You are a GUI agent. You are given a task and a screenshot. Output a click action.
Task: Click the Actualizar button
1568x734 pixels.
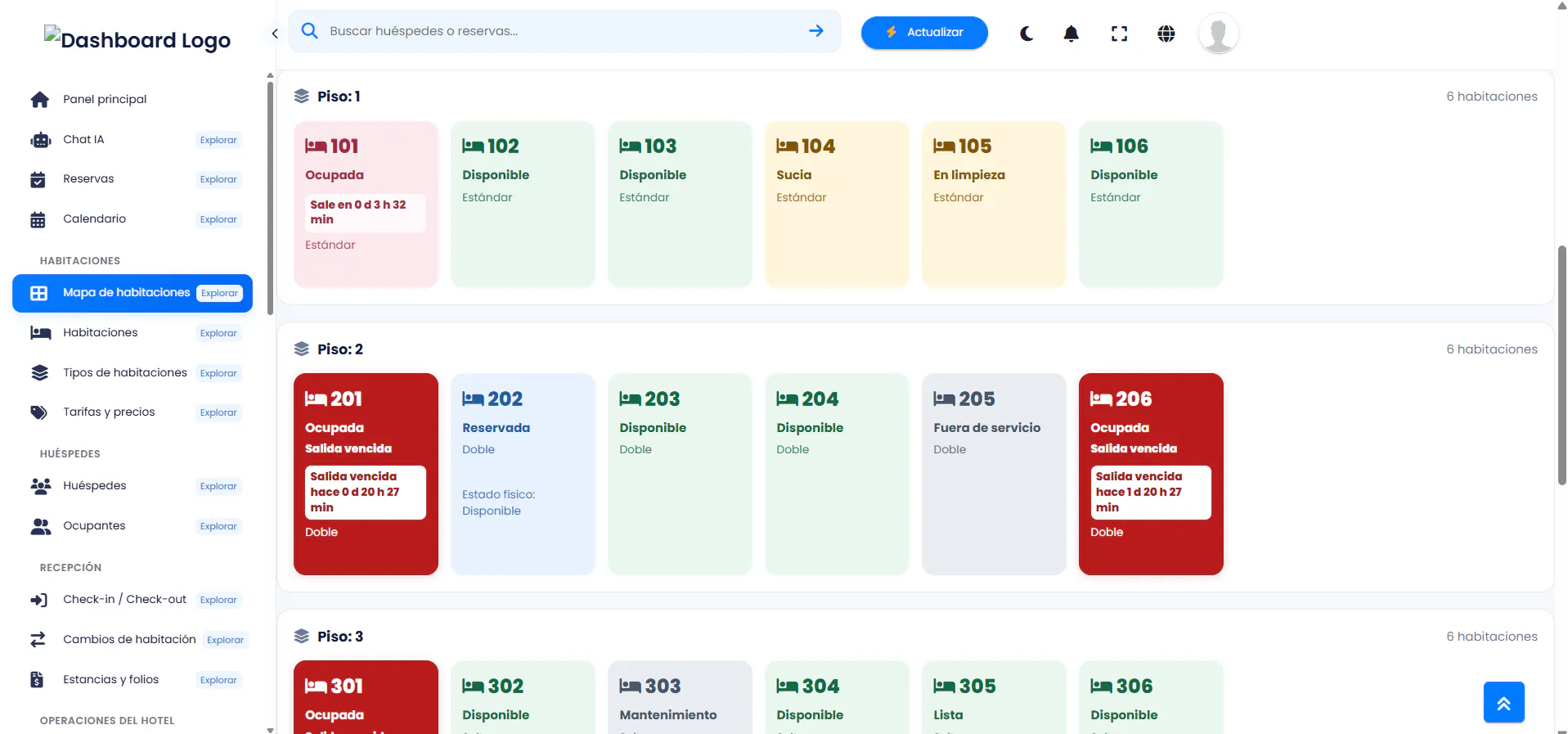coord(924,33)
